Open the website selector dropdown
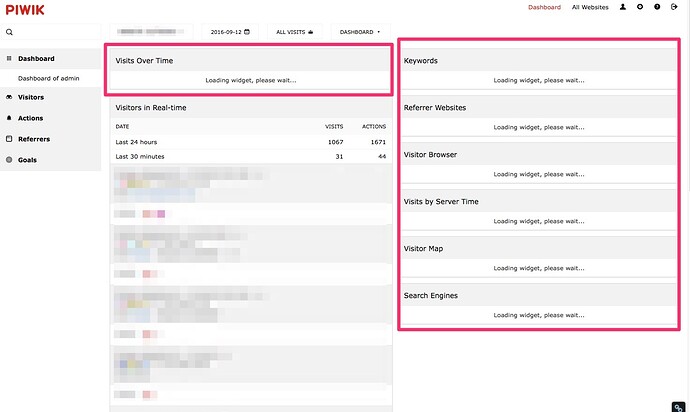This screenshot has width=690, height=412. (x=151, y=32)
